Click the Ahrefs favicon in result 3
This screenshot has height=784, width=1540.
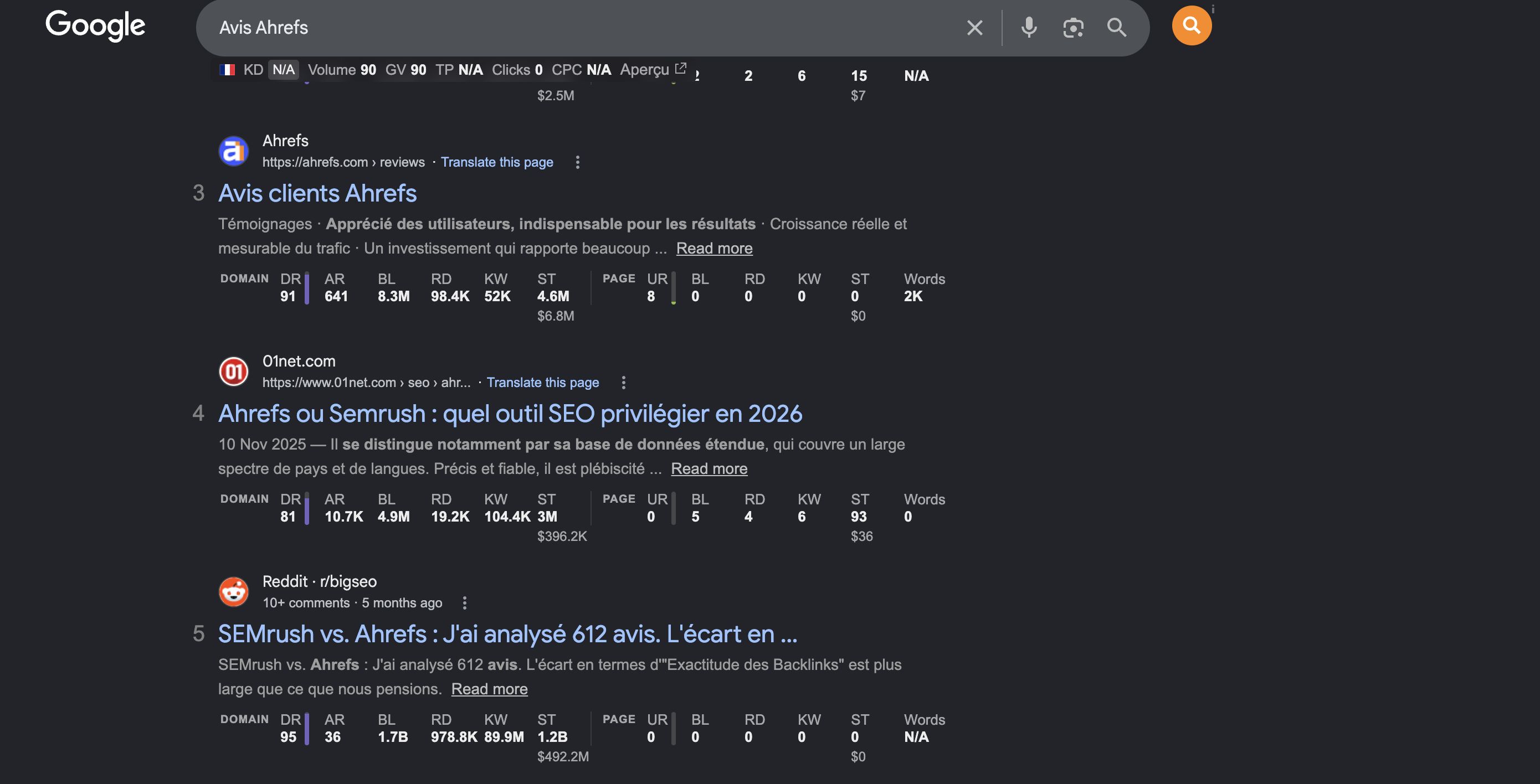(233, 151)
